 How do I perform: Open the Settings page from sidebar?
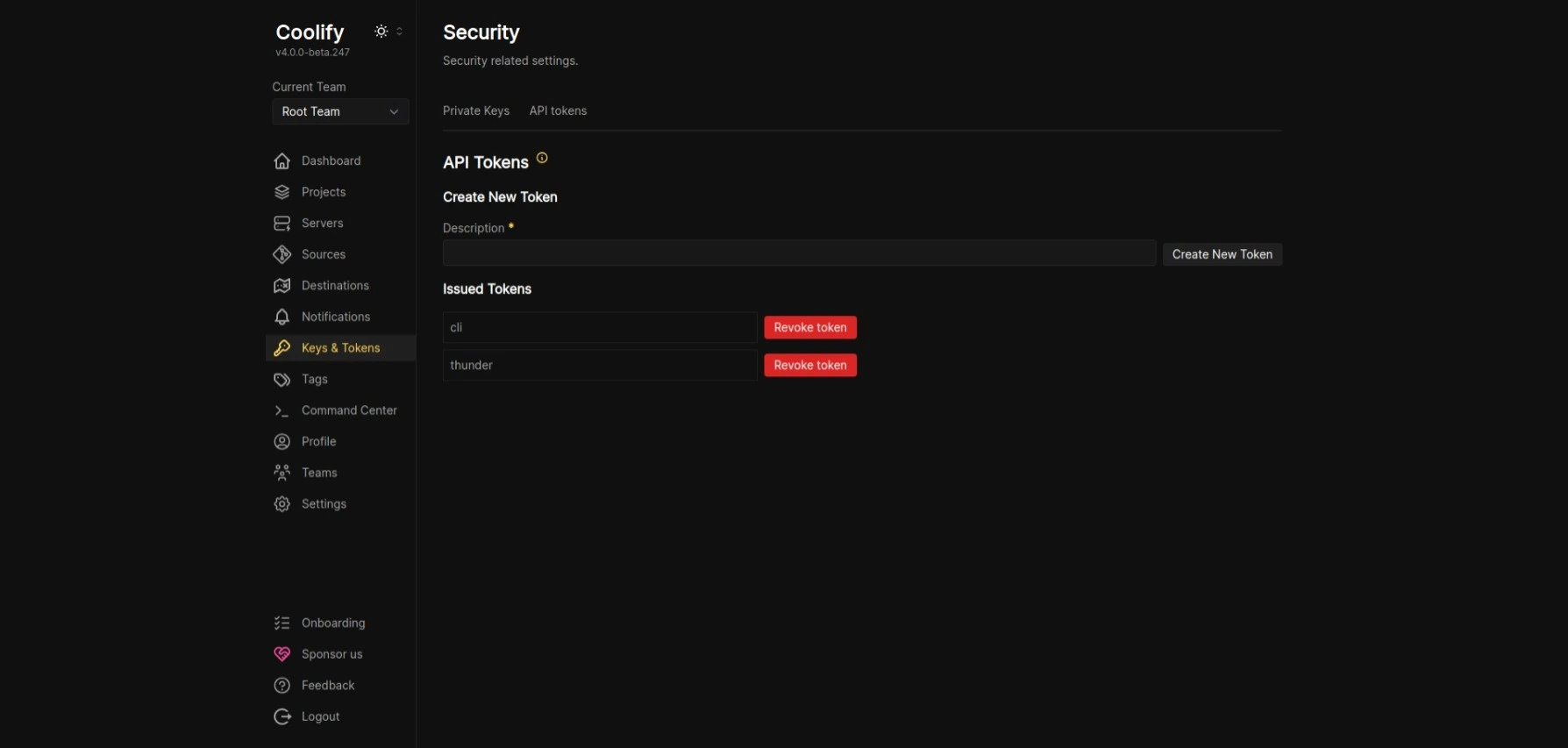(324, 503)
